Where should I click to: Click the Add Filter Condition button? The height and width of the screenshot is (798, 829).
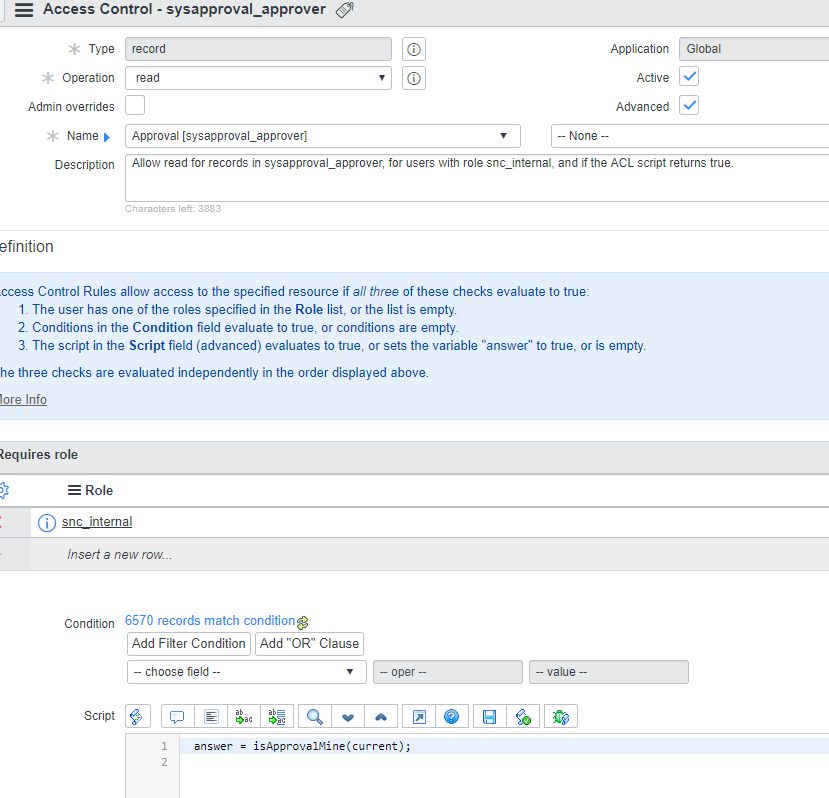point(189,643)
